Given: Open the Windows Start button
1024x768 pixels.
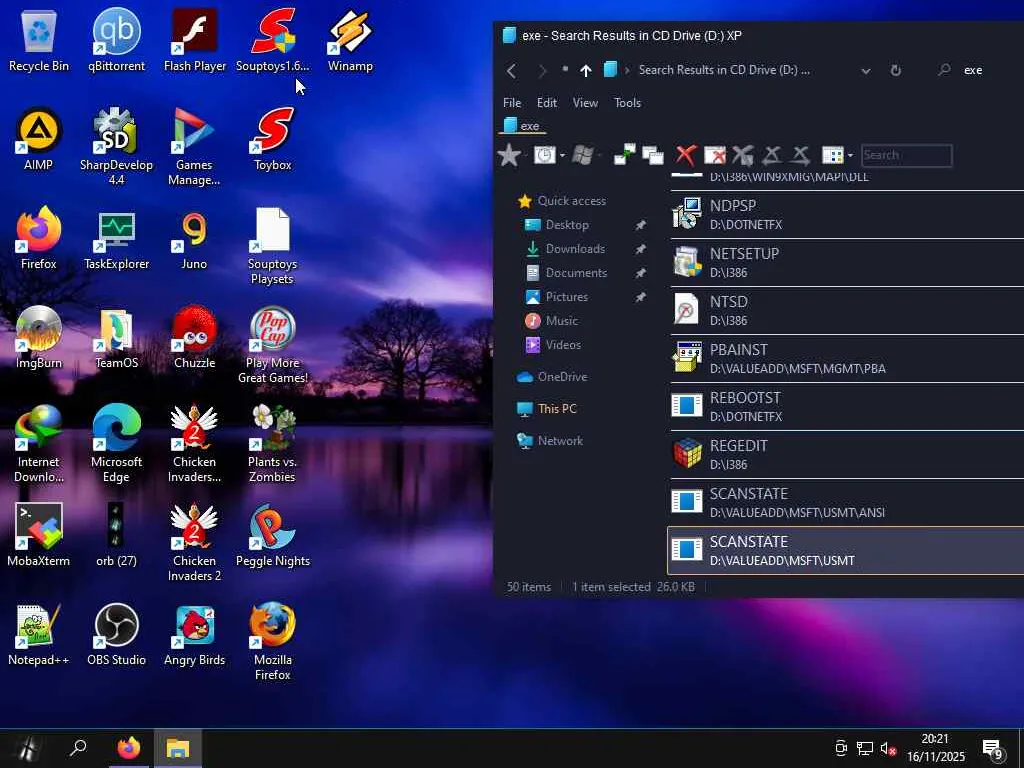Looking at the screenshot, I should coord(27,748).
